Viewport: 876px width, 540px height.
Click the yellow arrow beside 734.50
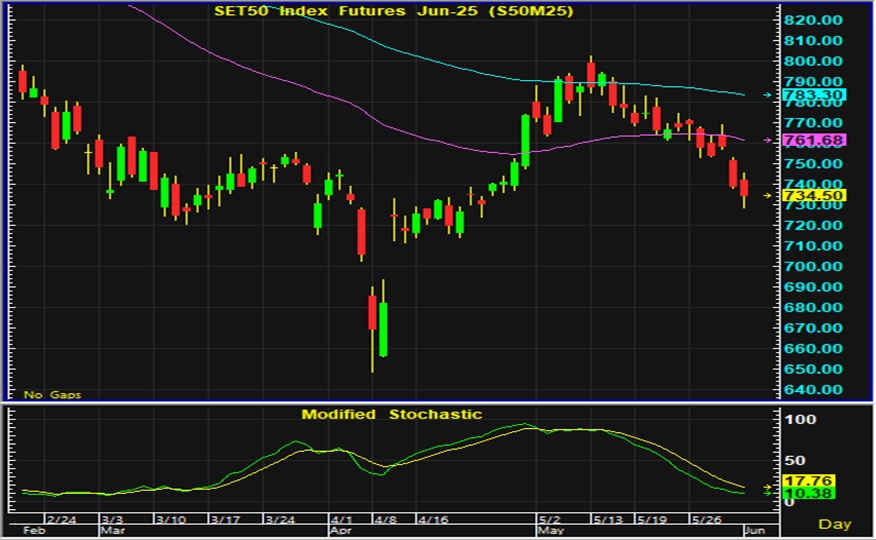(767, 195)
